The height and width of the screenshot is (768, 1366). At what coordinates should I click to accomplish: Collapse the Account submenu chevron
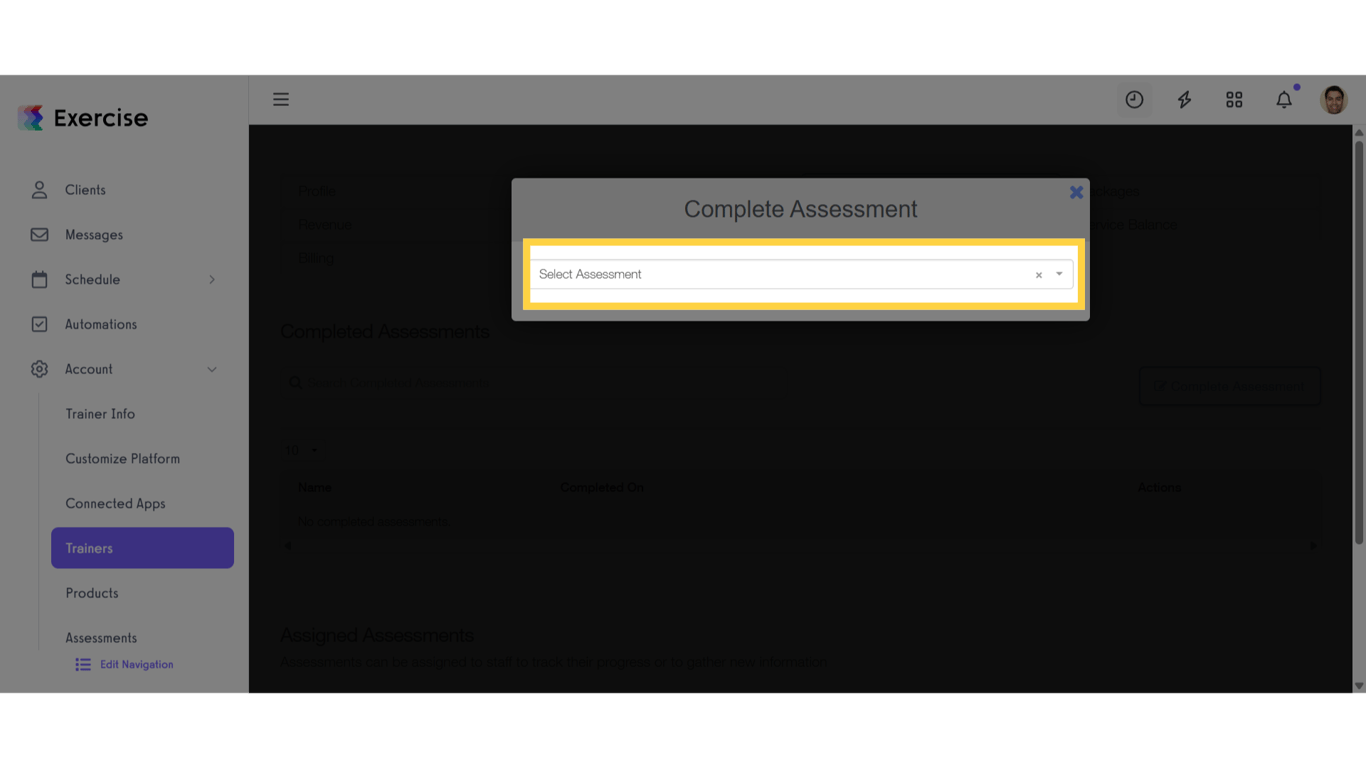pos(212,369)
